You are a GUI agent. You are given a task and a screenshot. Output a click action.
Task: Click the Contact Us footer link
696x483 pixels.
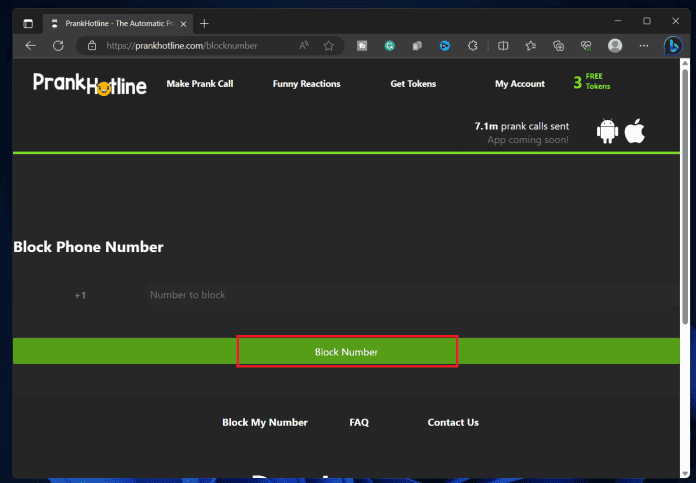coord(453,422)
